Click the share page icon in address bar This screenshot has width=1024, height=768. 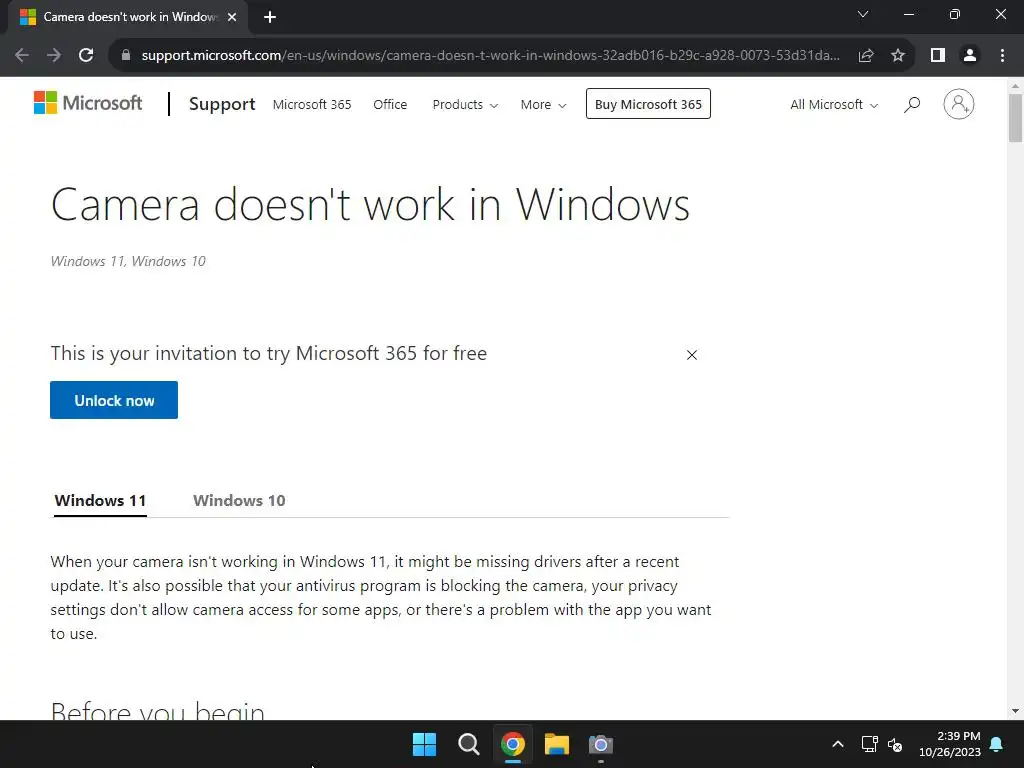(x=866, y=56)
